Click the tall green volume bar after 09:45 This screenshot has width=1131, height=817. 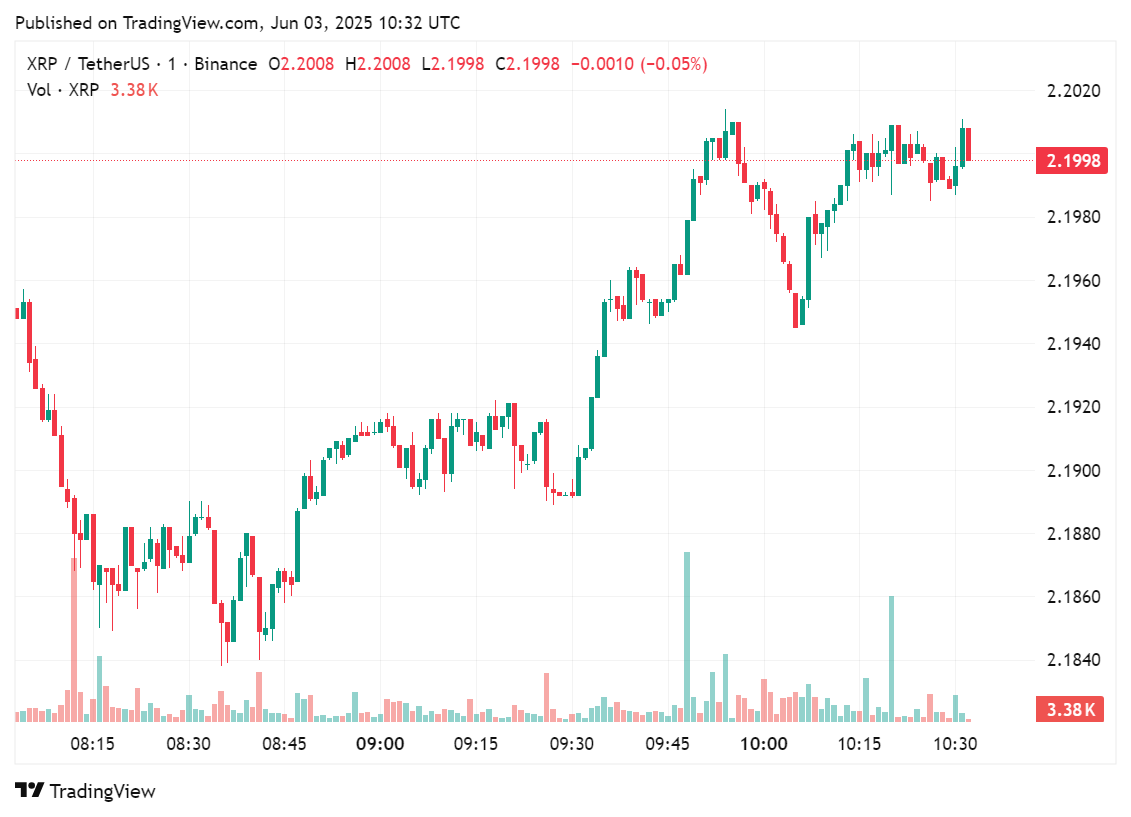click(687, 636)
